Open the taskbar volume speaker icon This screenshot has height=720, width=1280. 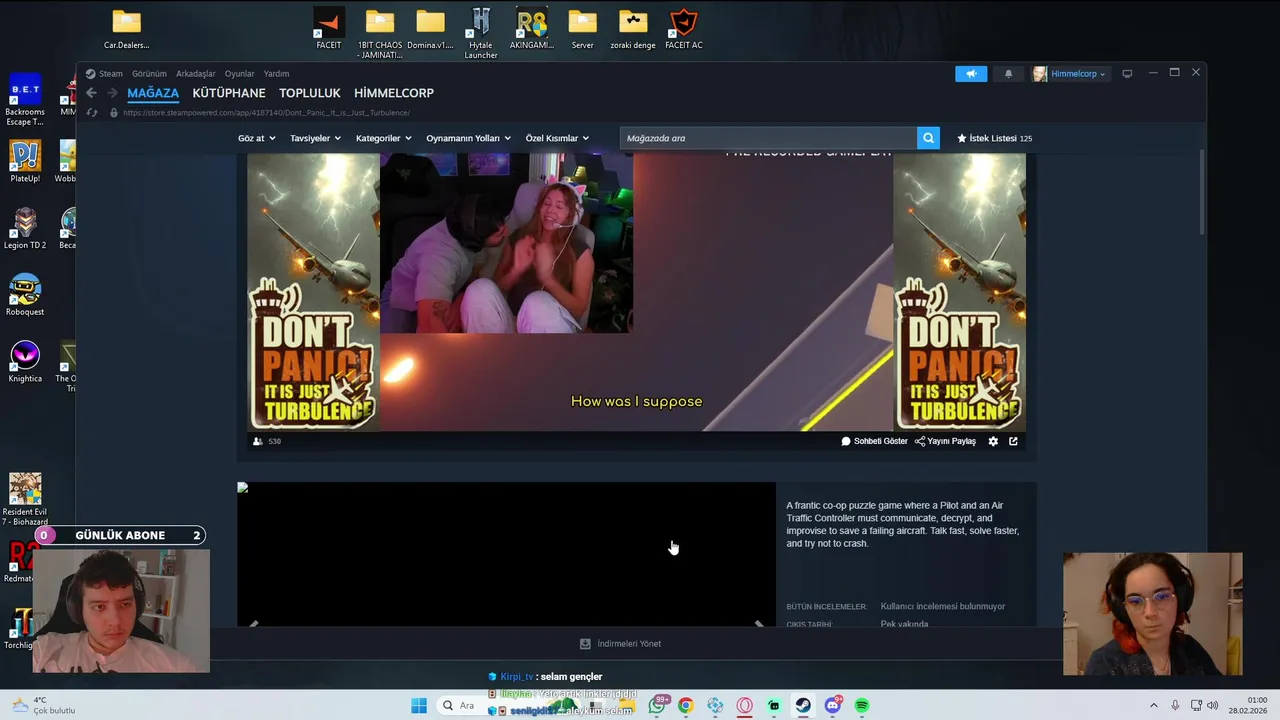coord(1215,706)
